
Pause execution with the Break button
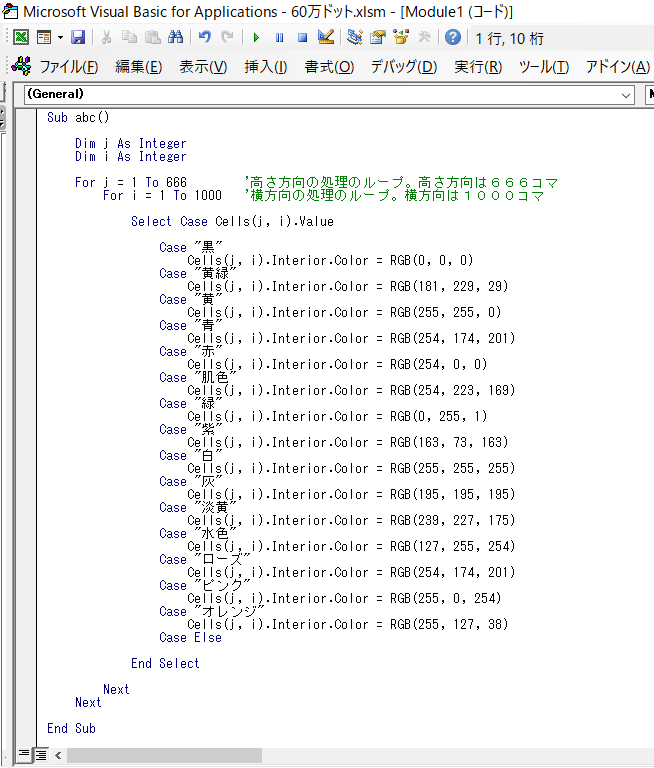(x=279, y=38)
